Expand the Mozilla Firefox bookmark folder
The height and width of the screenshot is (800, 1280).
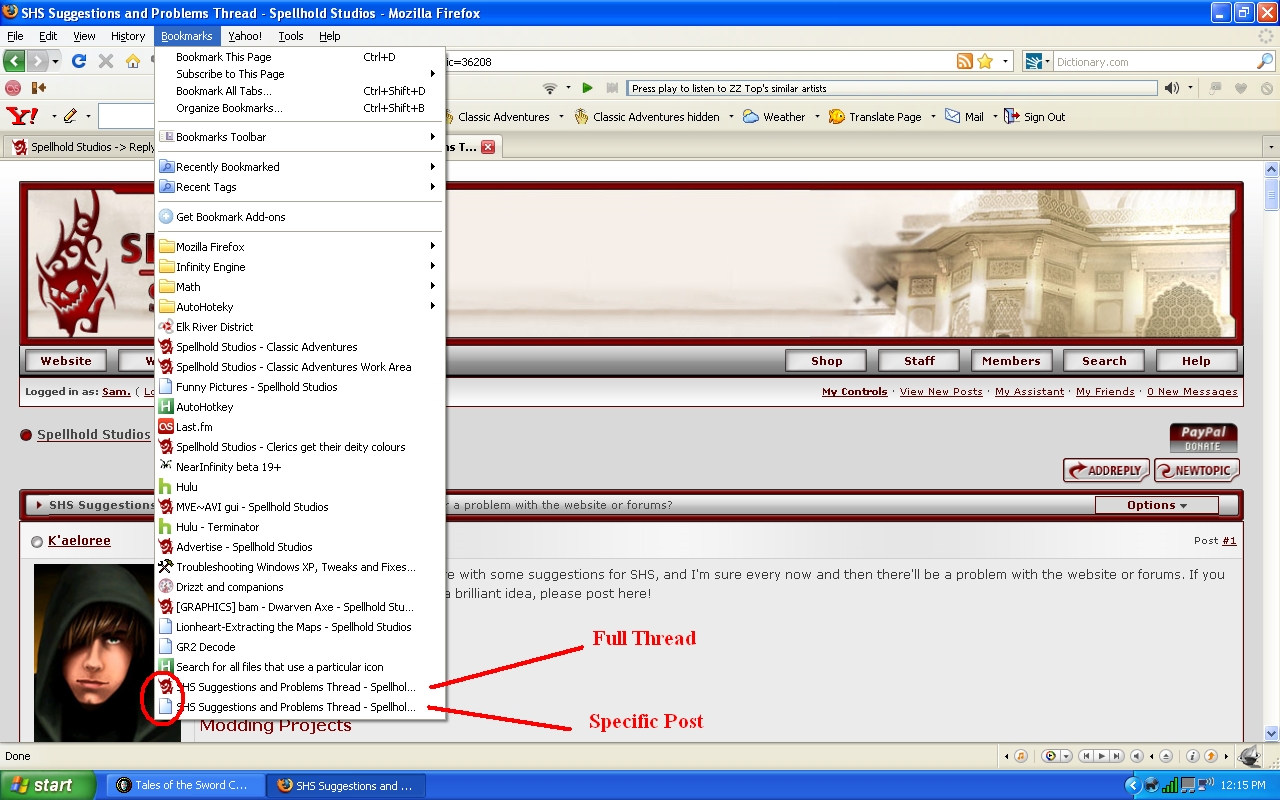coord(300,247)
